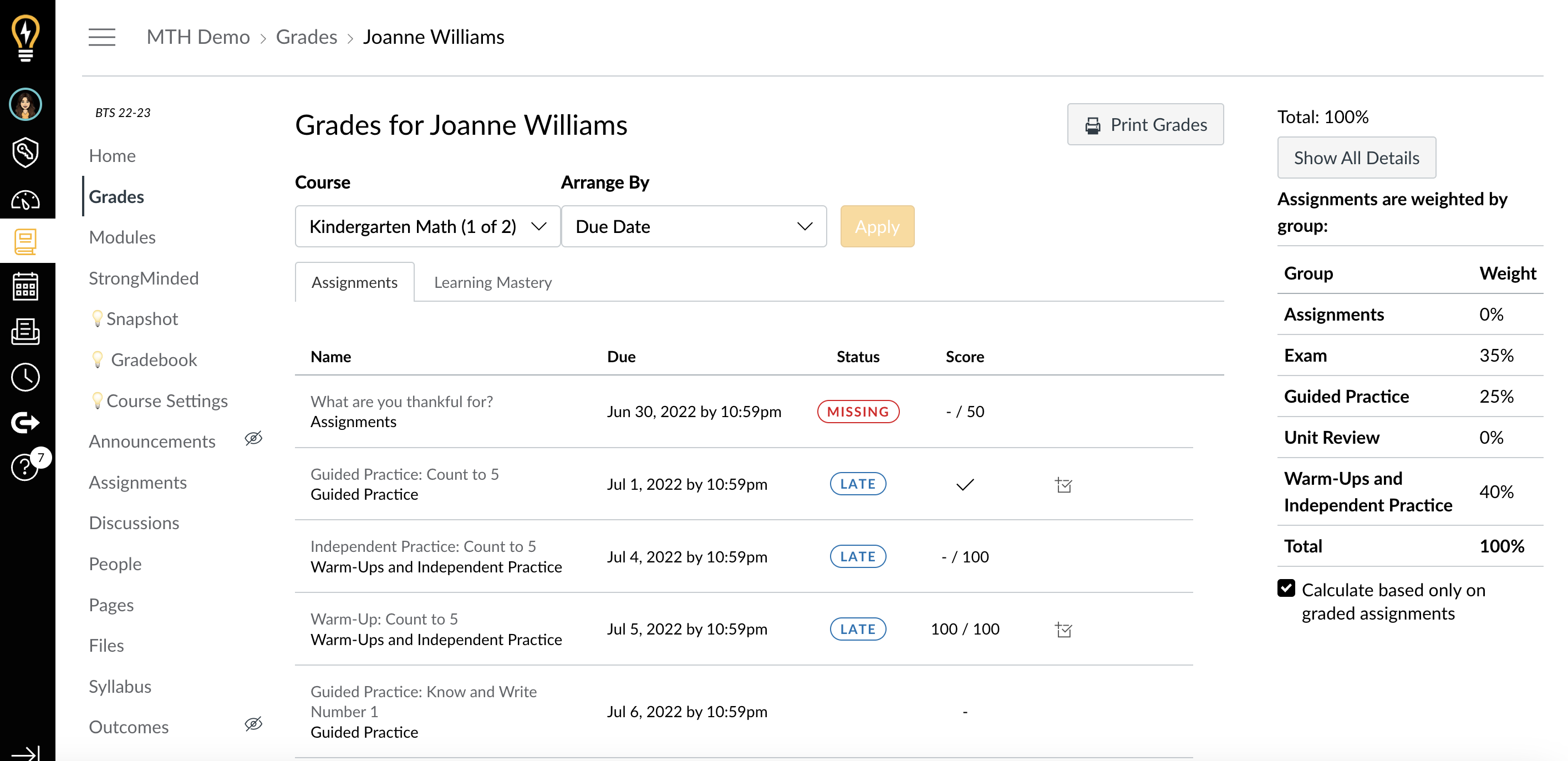1568x761 pixels.
Task: Click the Gradebook lightbulb icon
Action: coord(97,359)
